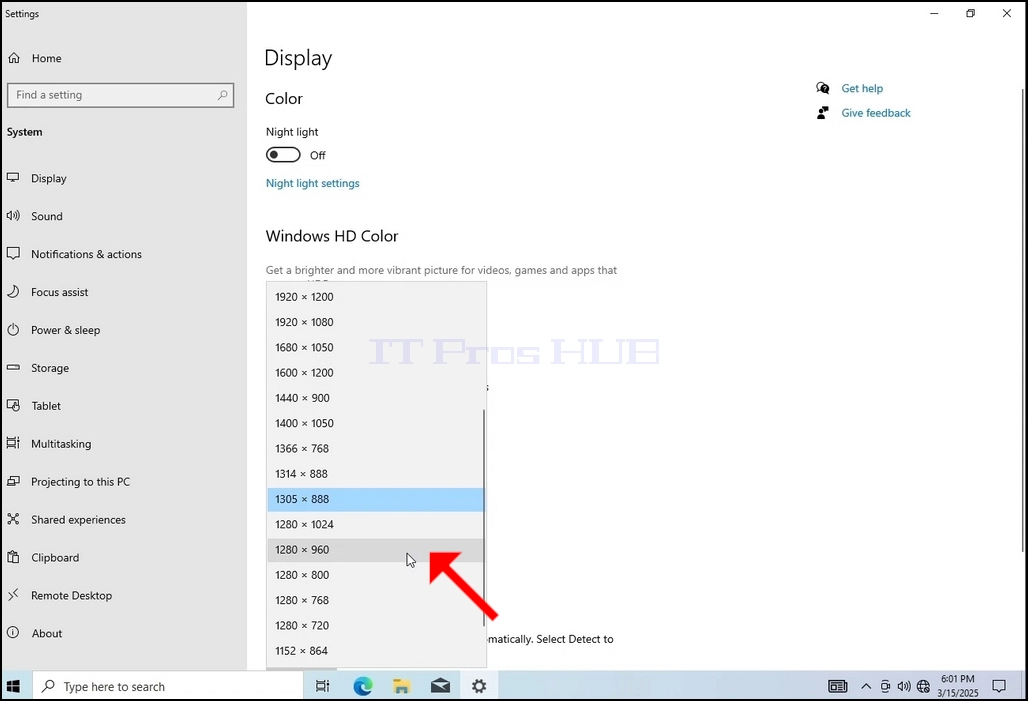This screenshot has height=701, width=1028.
Task: Click the Get help chat icon
Action: [x=823, y=88]
